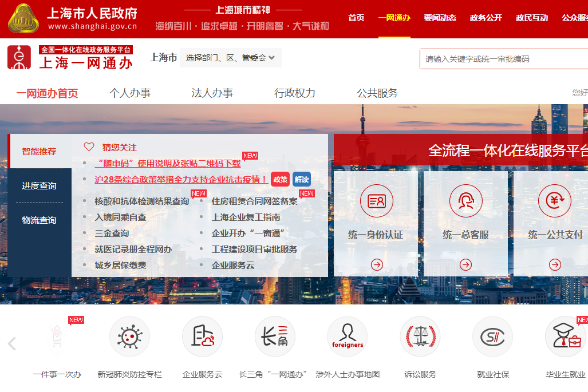
Task: Open the 毕业生就业 graduate icon
Action: (565, 336)
